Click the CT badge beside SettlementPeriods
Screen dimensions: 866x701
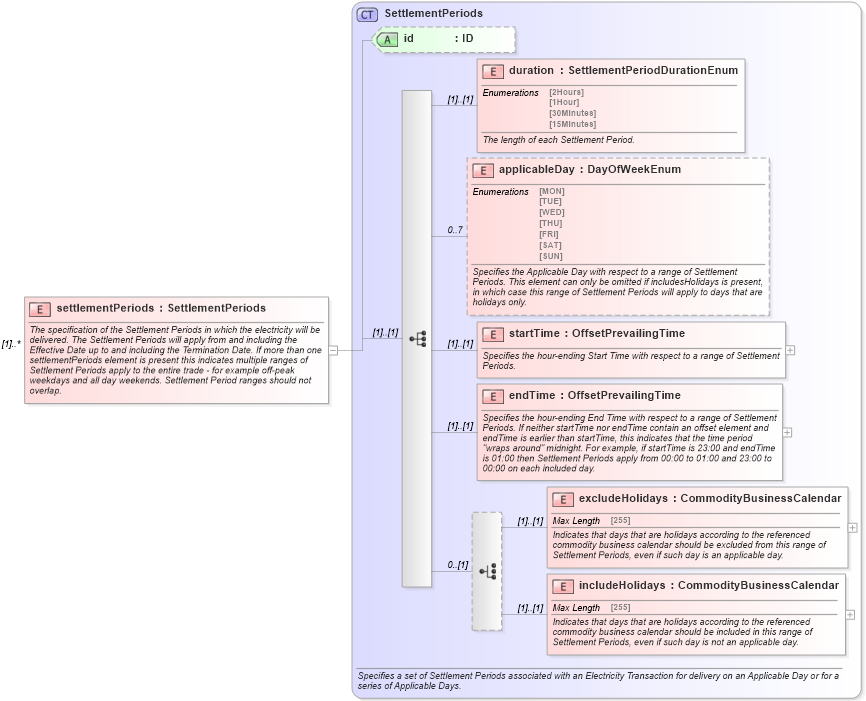tap(367, 14)
